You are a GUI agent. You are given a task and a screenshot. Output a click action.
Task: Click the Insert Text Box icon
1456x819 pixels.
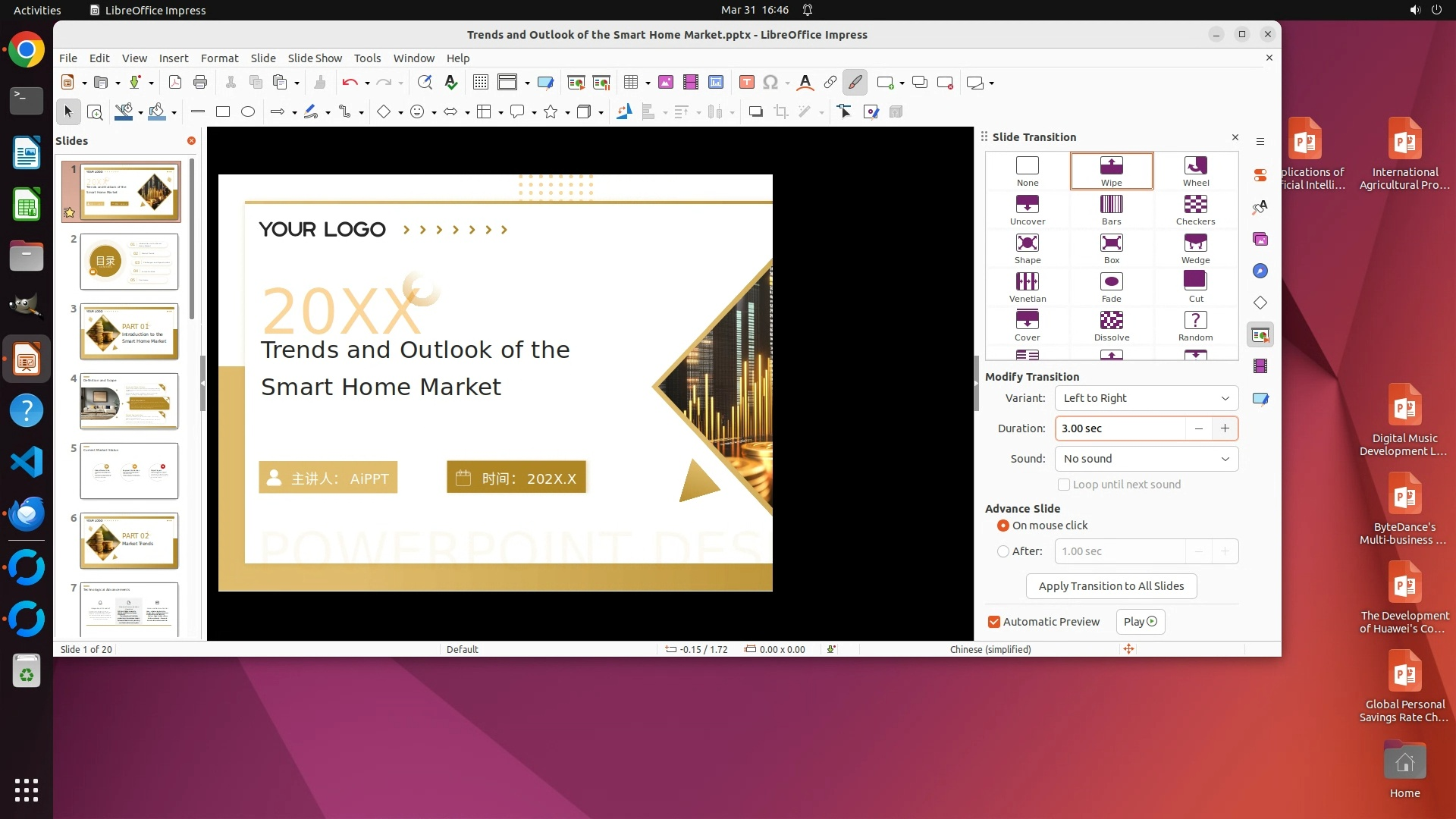tap(746, 83)
